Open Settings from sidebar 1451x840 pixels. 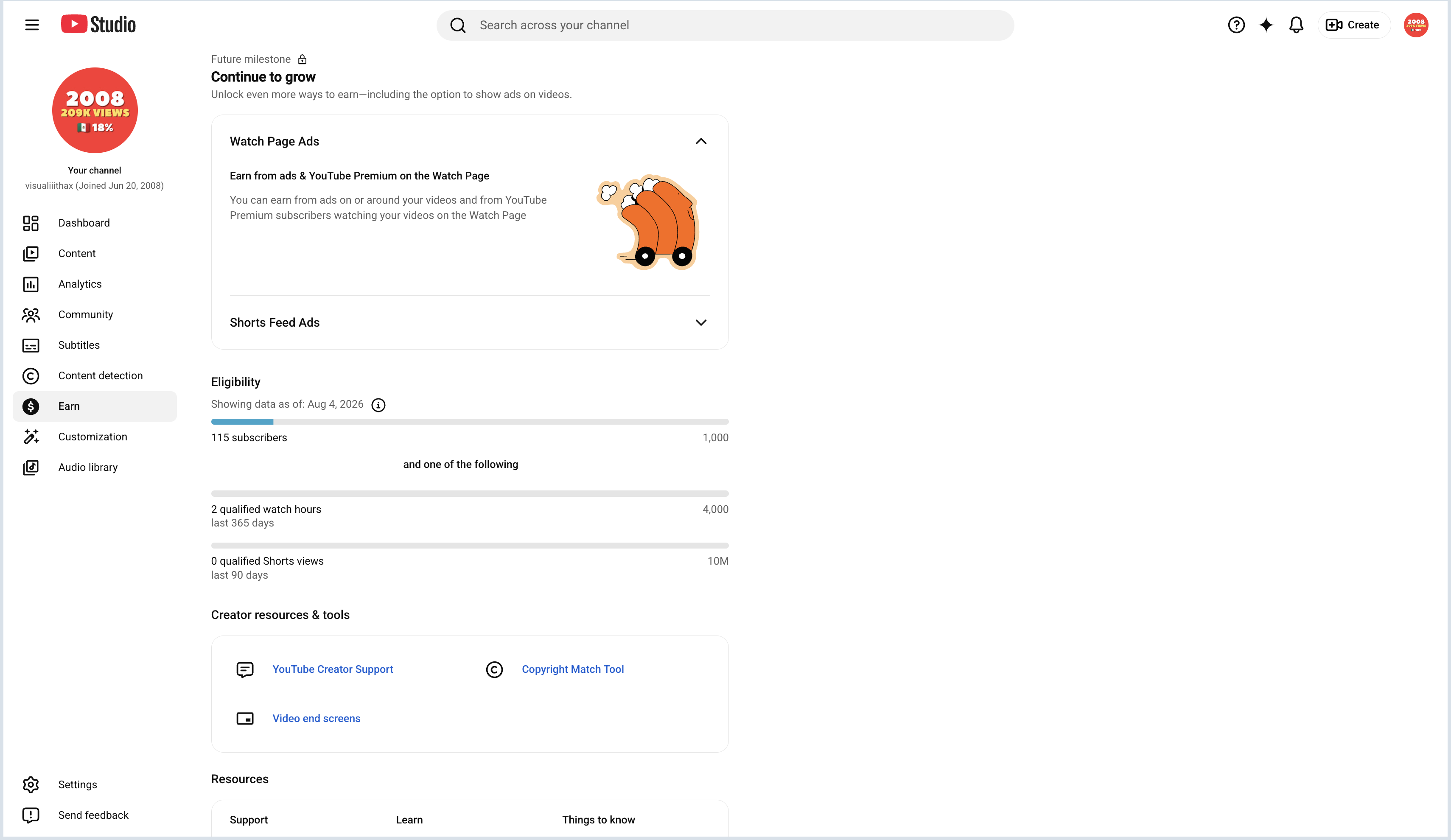95,784
